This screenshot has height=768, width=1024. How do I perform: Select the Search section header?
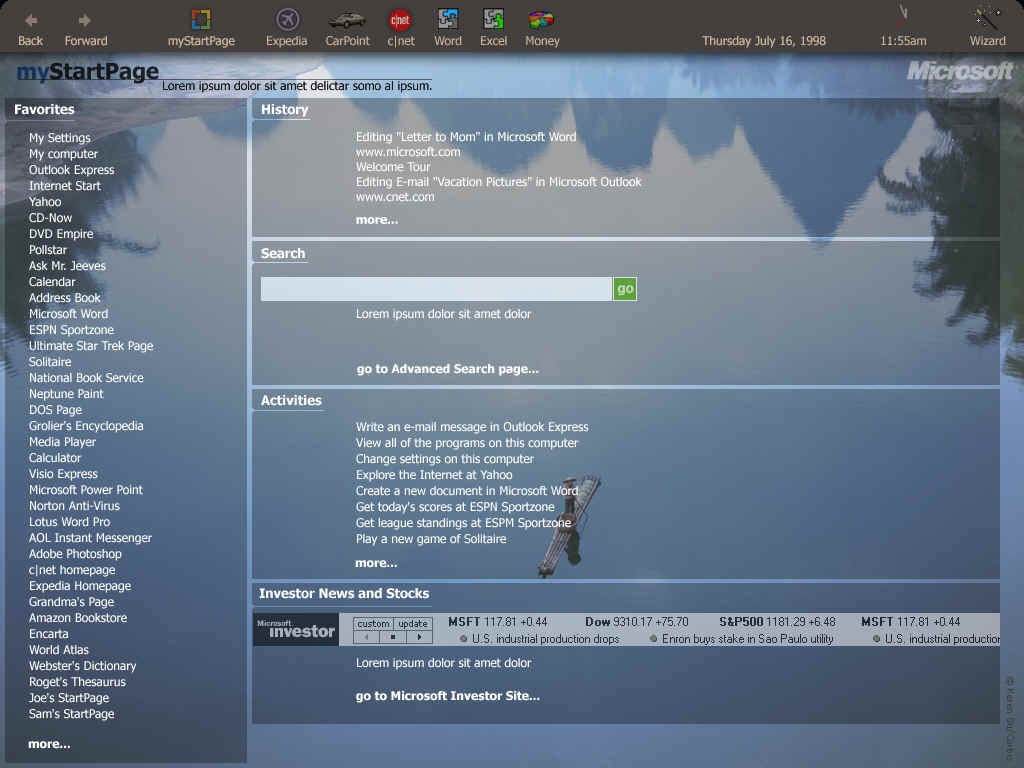[x=283, y=253]
